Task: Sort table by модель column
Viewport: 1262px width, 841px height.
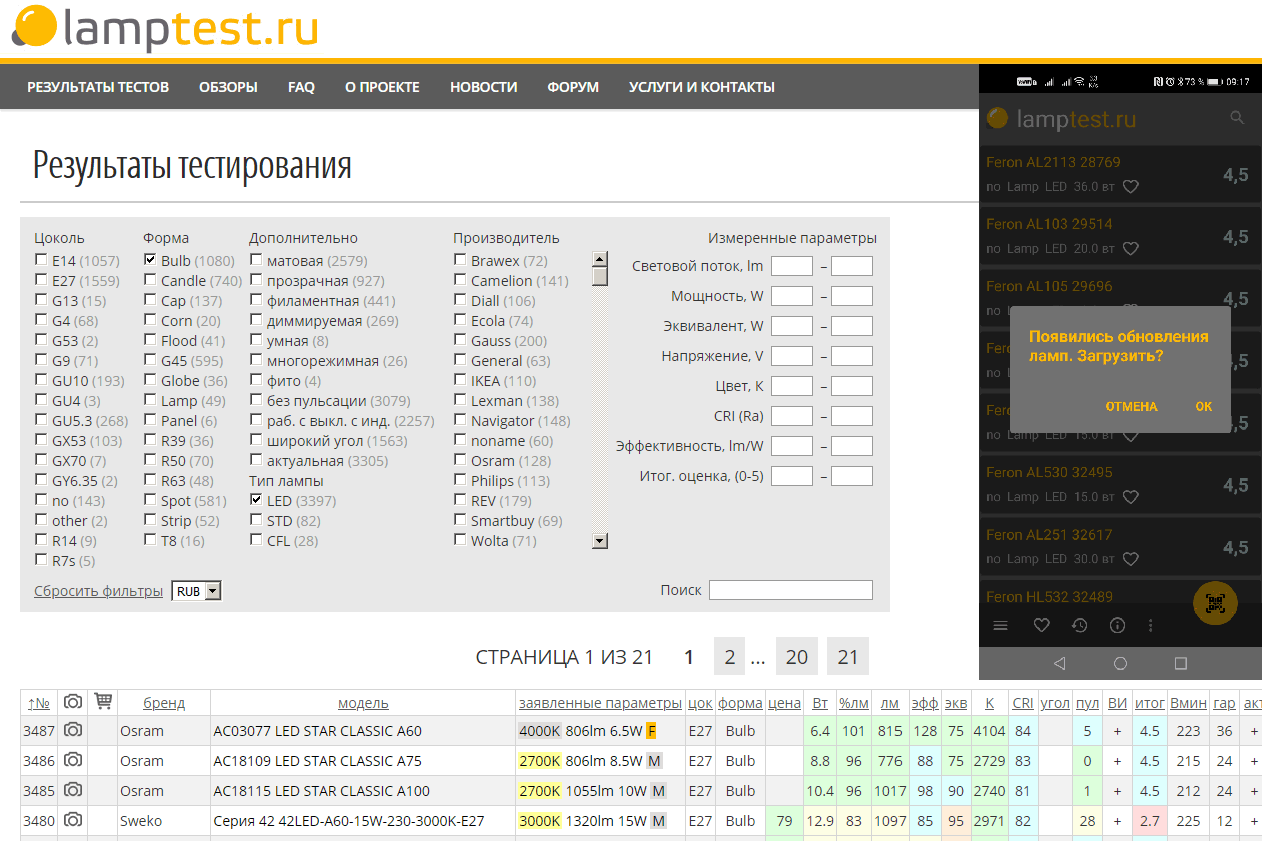Action: tap(363, 703)
